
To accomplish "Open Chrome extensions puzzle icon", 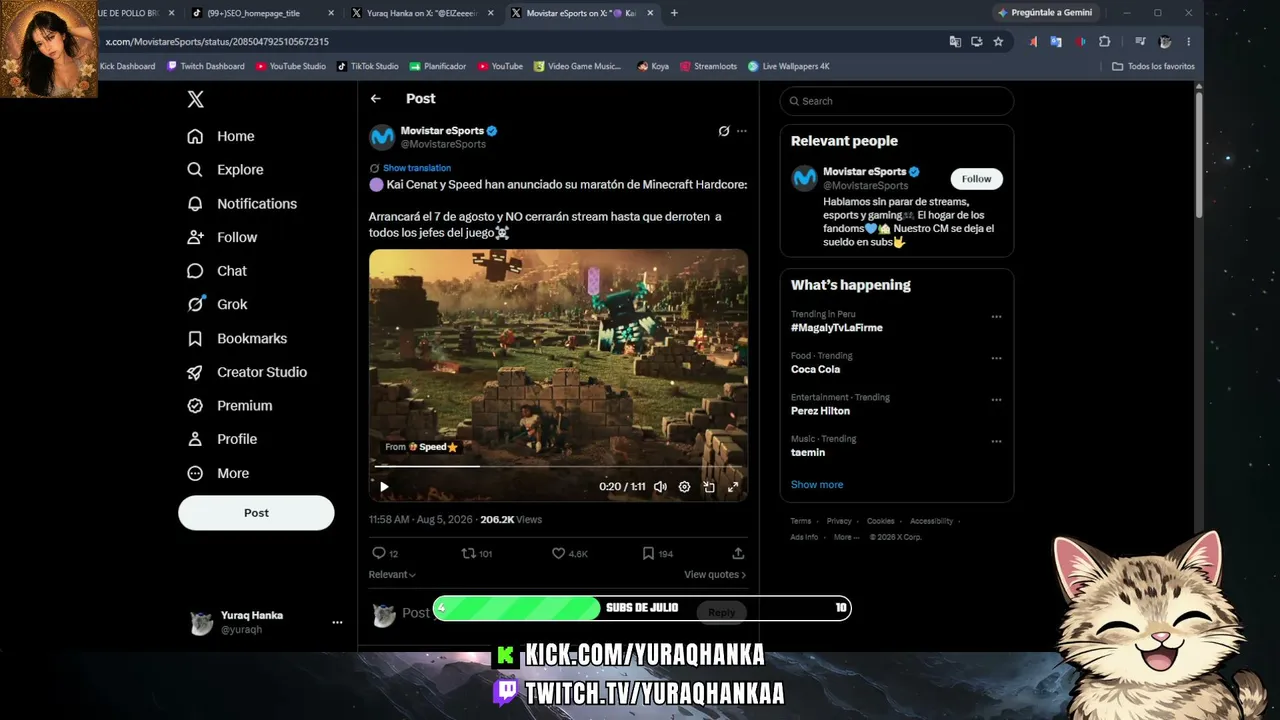I will (1104, 42).
